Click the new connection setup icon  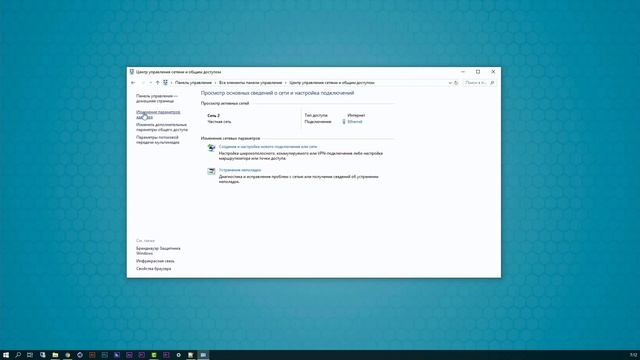click(211, 148)
